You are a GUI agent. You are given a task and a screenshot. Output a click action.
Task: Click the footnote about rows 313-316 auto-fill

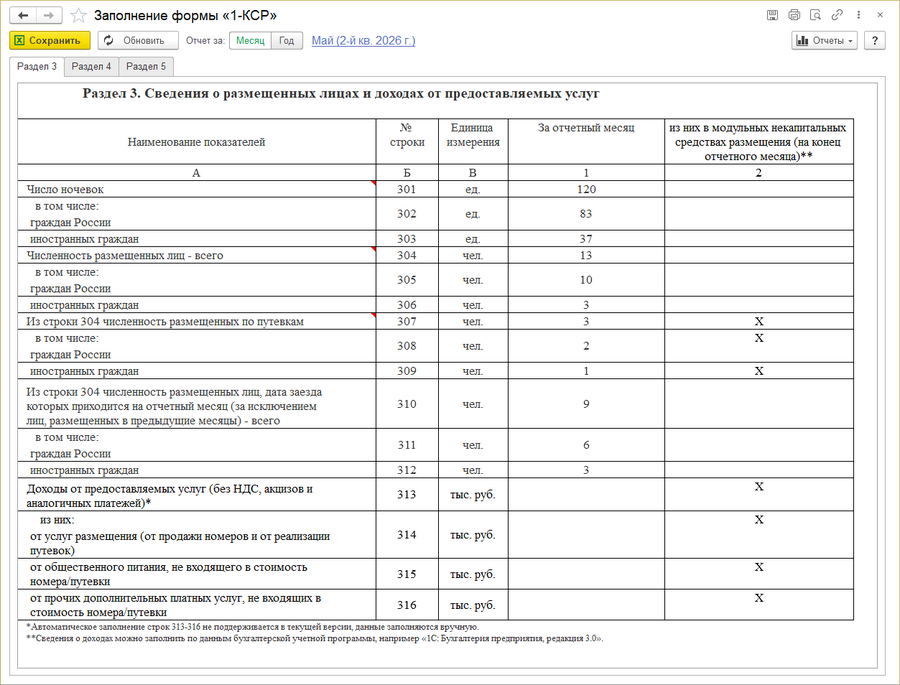pos(253,627)
